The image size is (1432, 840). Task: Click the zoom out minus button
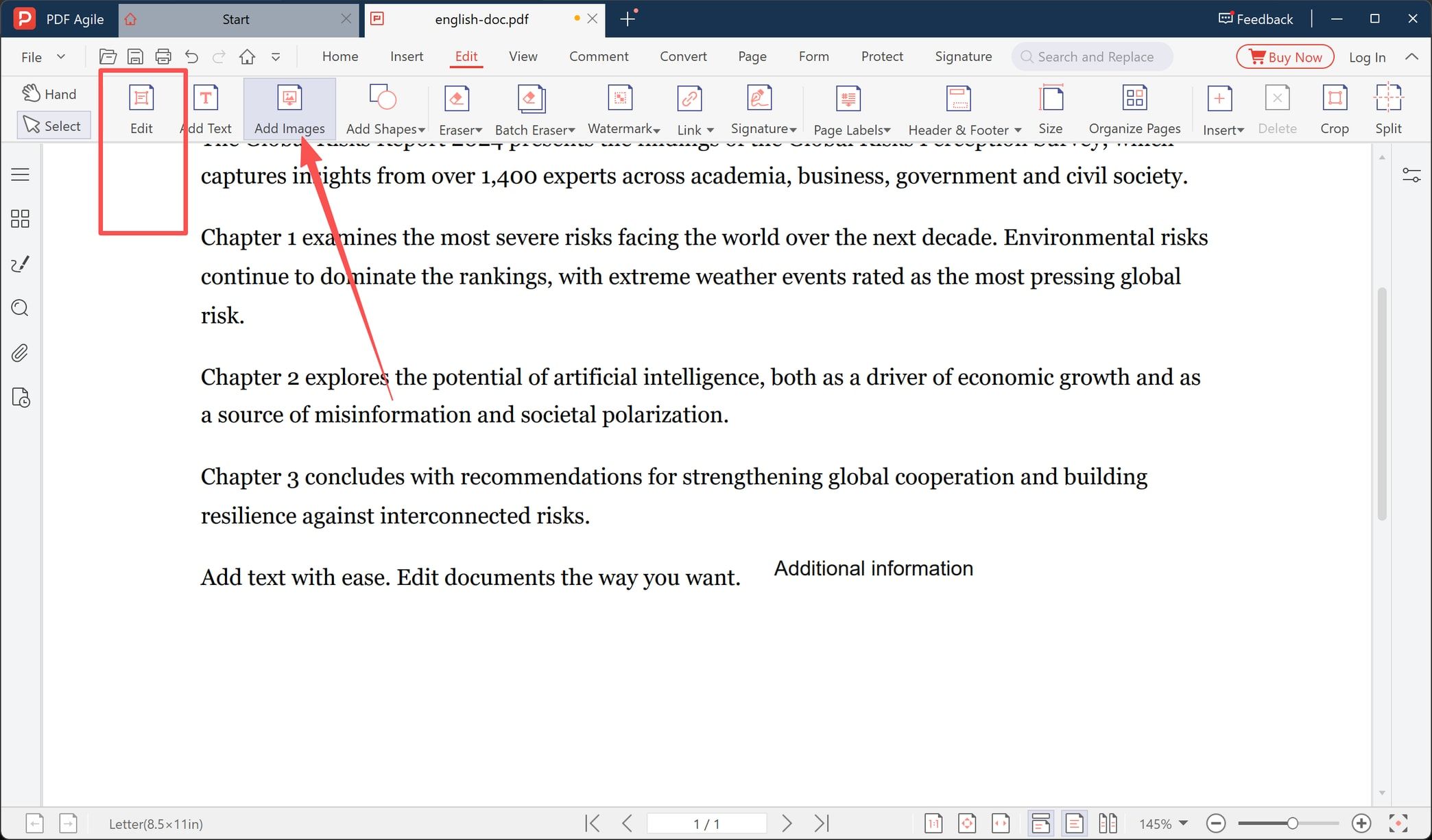coord(1216,823)
